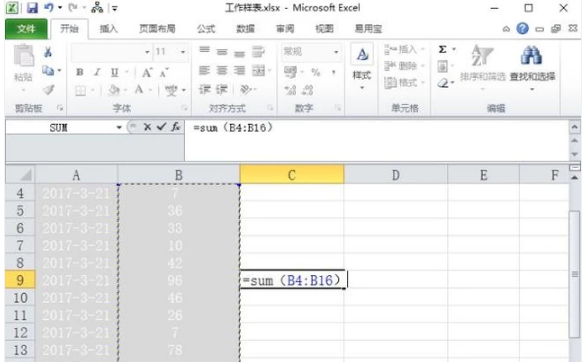Click the Select All corner box
Viewport: 588px width, 362px height.
tap(21, 174)
